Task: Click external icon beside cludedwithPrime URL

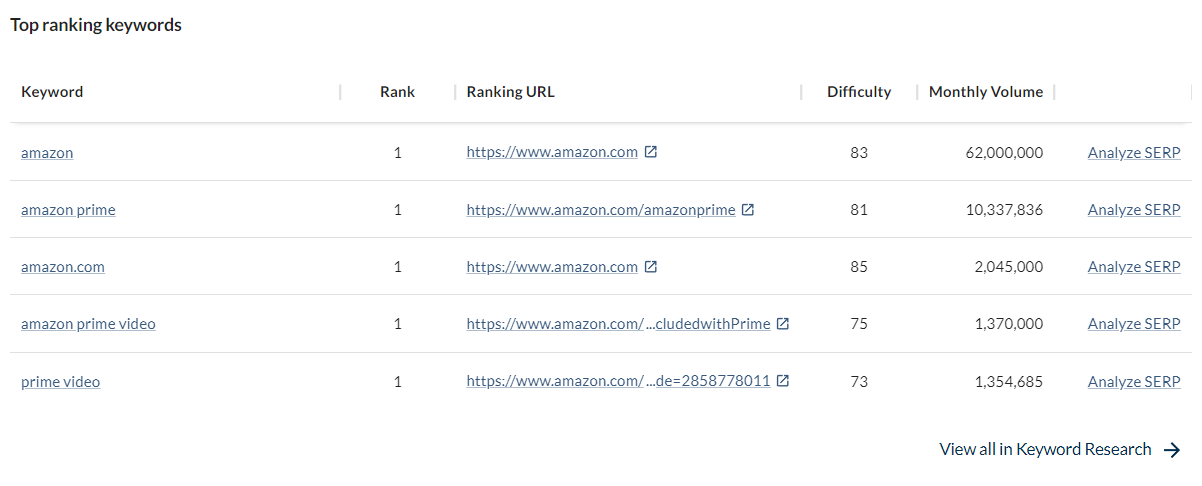Action: (783, 324)
